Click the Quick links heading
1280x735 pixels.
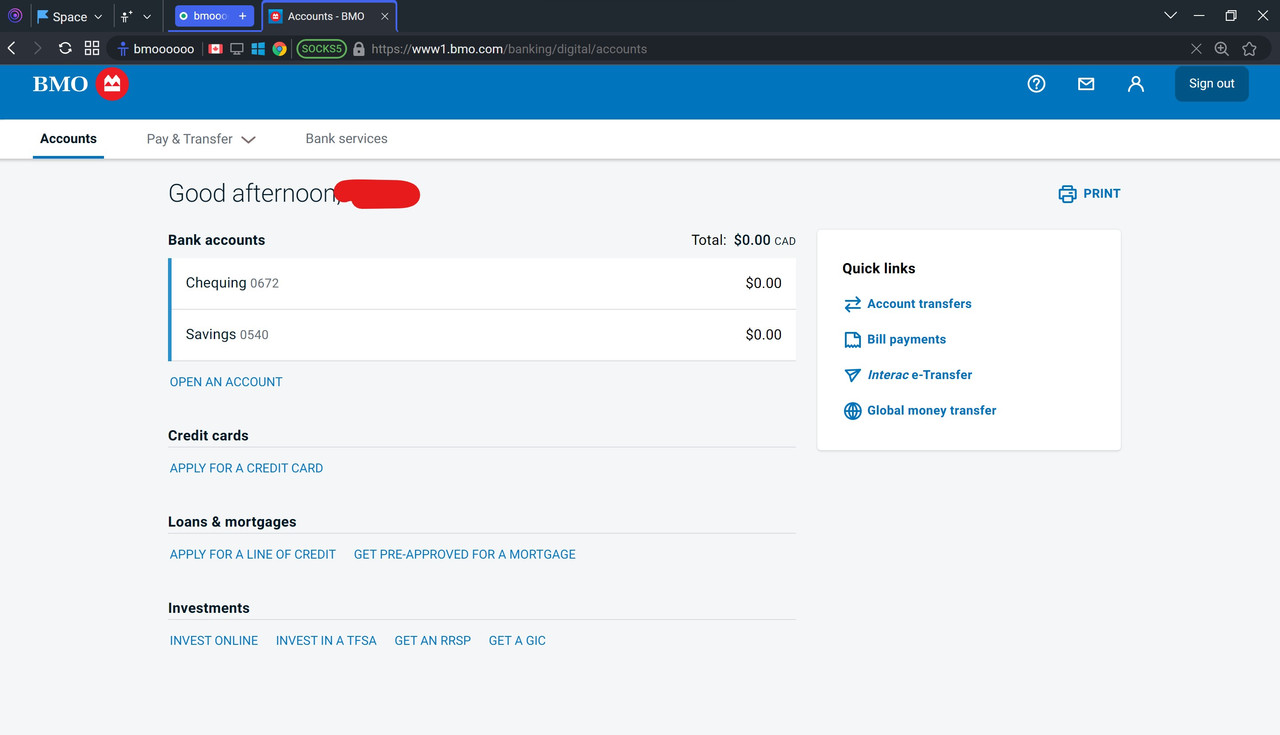(x=878, y=269)
